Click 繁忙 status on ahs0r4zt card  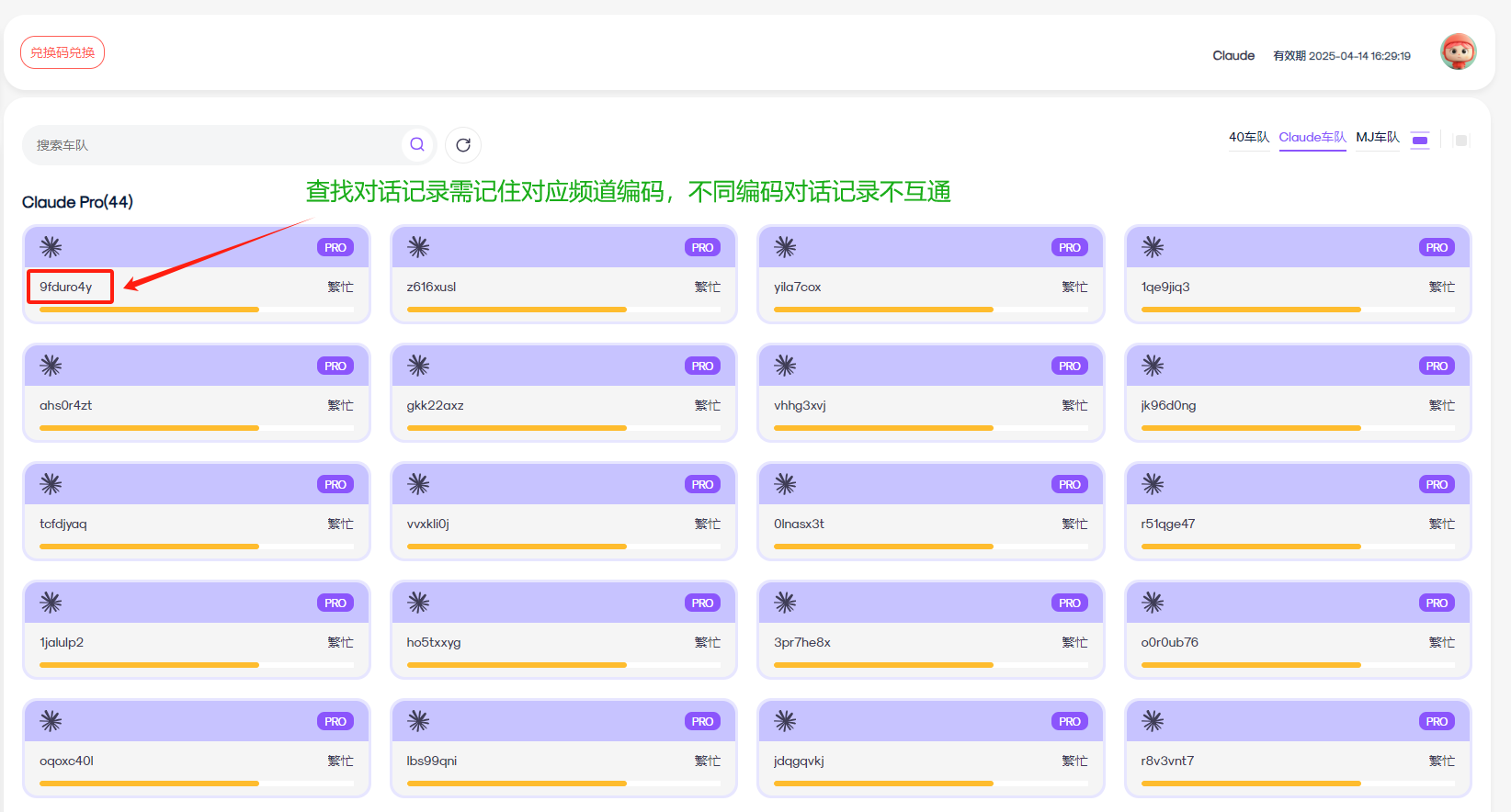340,405
